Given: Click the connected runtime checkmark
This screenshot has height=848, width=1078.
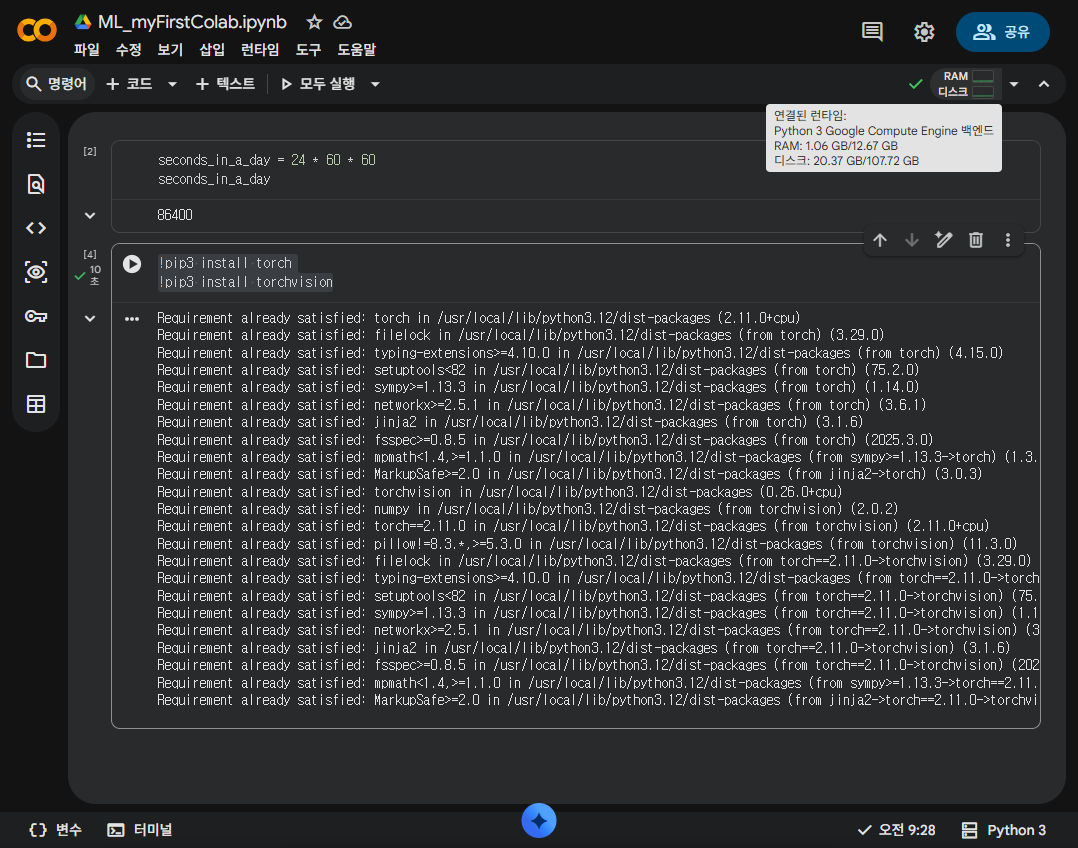Looking at the screenshot, I should point(915,84).
